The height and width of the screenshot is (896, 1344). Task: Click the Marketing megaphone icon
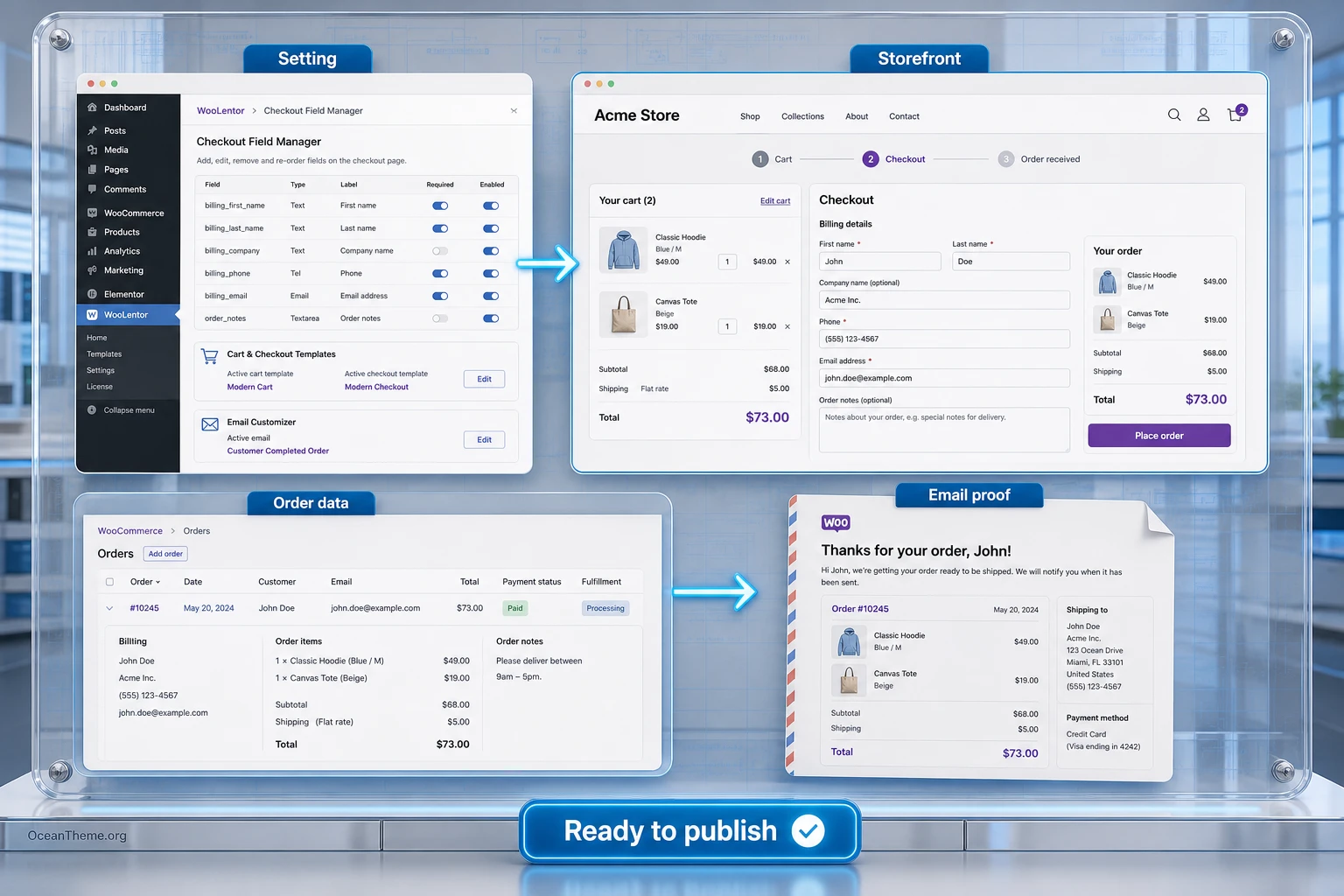point(92,270)
